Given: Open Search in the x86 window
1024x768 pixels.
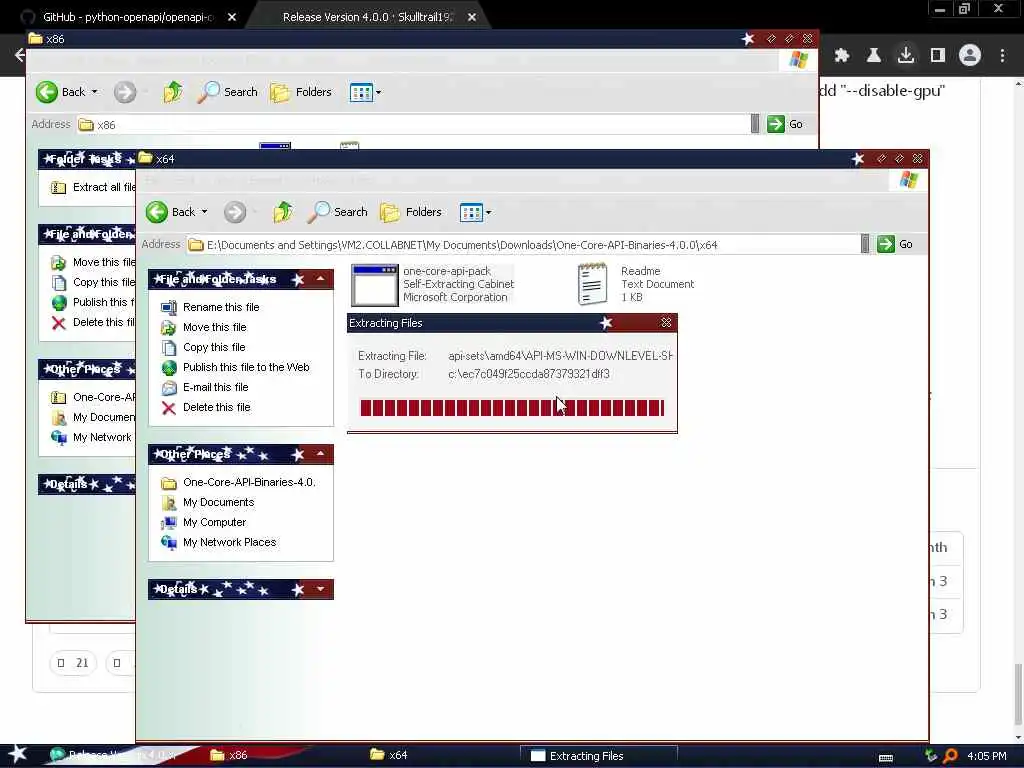Looking at the screenshot, I should (228, 92).
